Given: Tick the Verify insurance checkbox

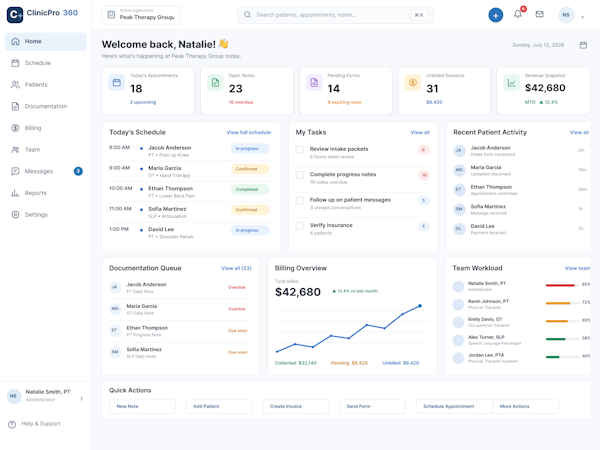Looking at the screenshot, I should [300, 226].
